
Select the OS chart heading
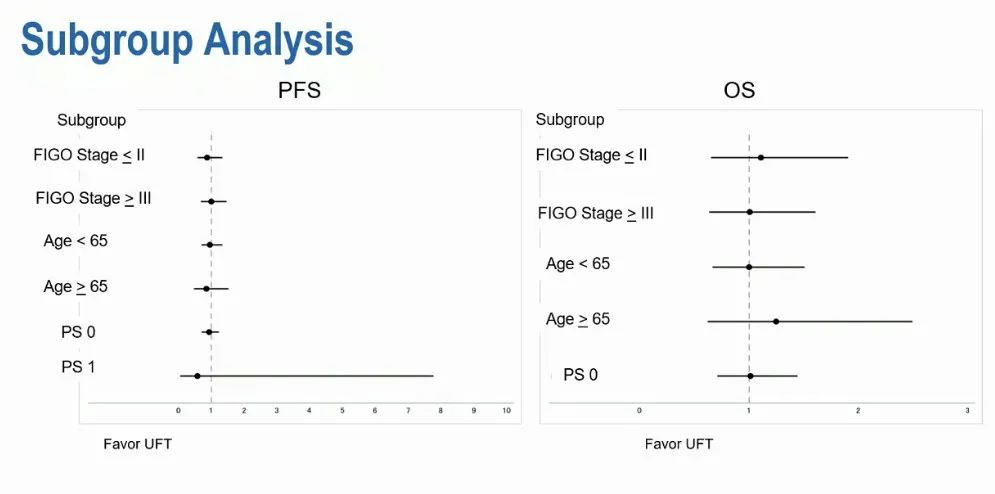pos(739,91)
